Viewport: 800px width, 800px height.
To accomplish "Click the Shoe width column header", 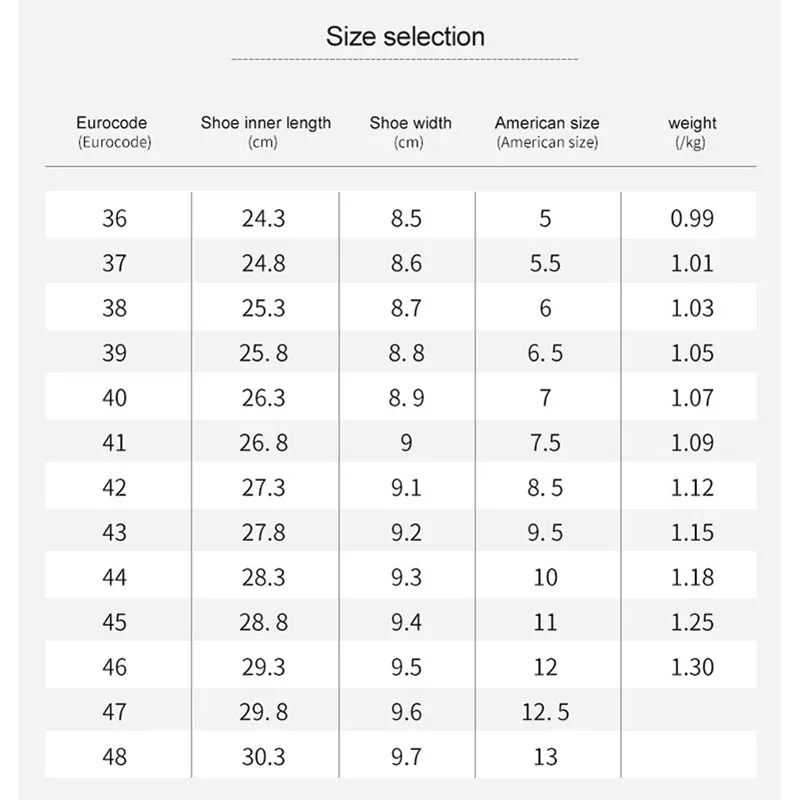I will pos(410,124).
